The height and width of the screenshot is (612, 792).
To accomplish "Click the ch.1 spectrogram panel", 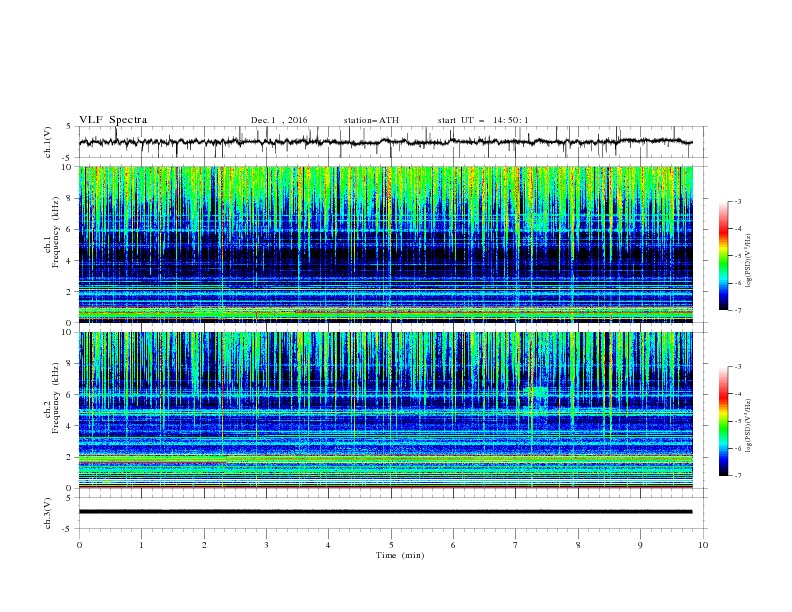I will [386, 244].
